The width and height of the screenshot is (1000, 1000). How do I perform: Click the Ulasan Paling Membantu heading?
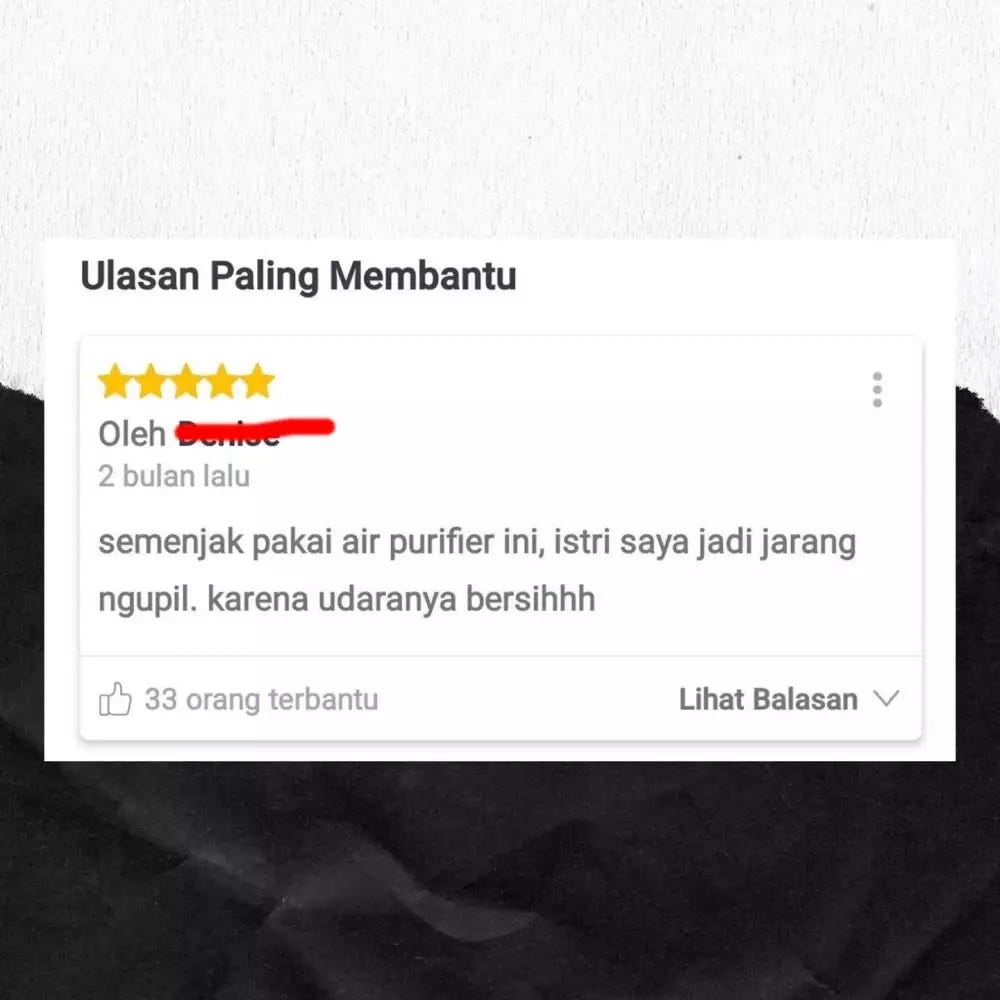[x=298, y=276]
